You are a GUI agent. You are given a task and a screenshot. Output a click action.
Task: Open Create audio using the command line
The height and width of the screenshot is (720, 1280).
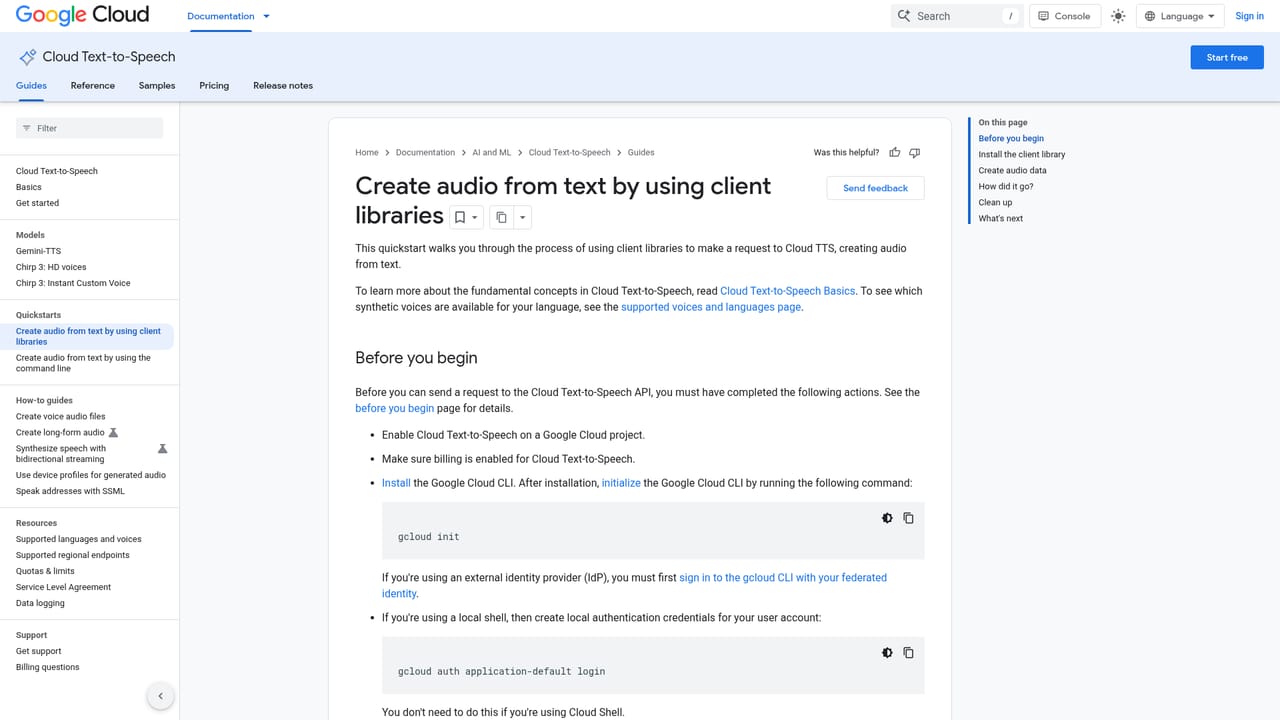tap(83, 363)
